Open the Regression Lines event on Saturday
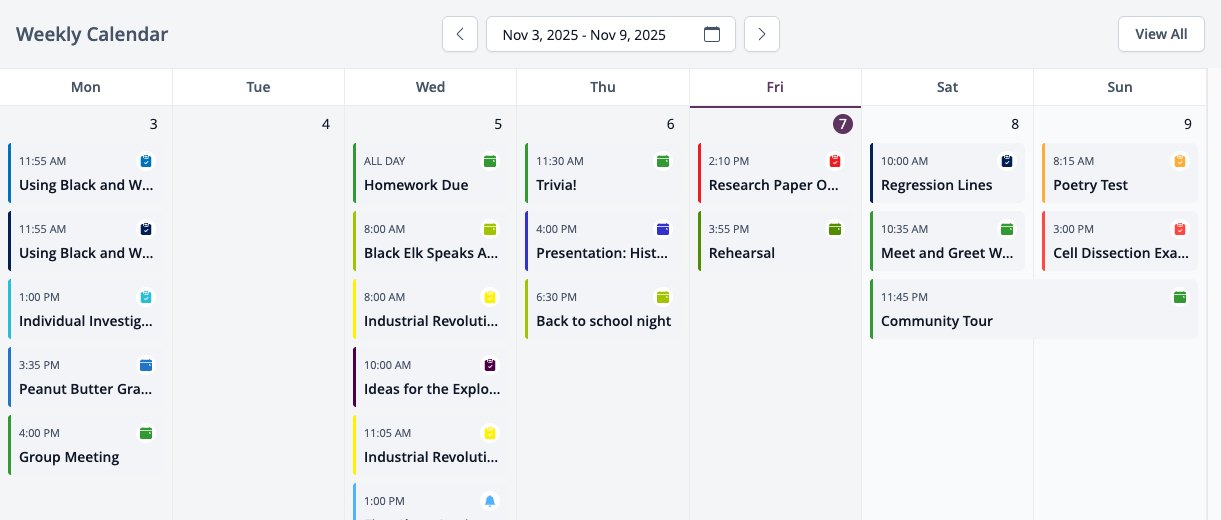 (948, 173)
